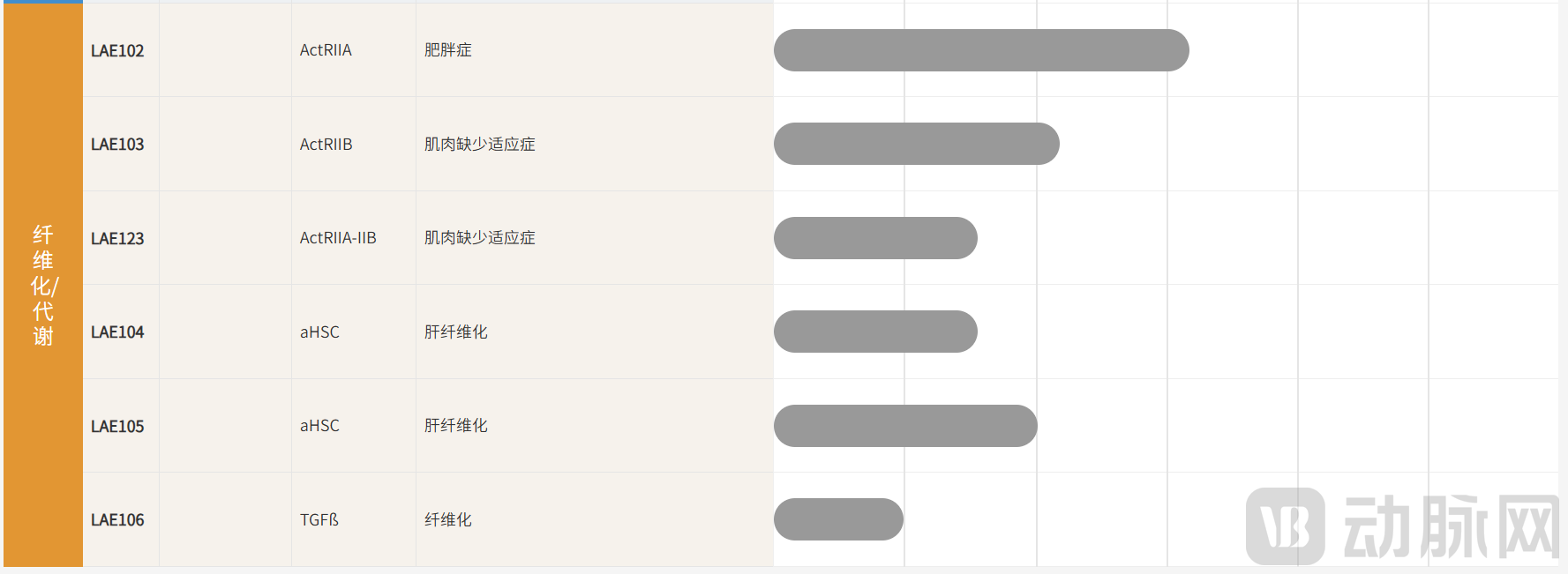Select the TGFß target label
1568x574 pixels.
pos(319,520)
